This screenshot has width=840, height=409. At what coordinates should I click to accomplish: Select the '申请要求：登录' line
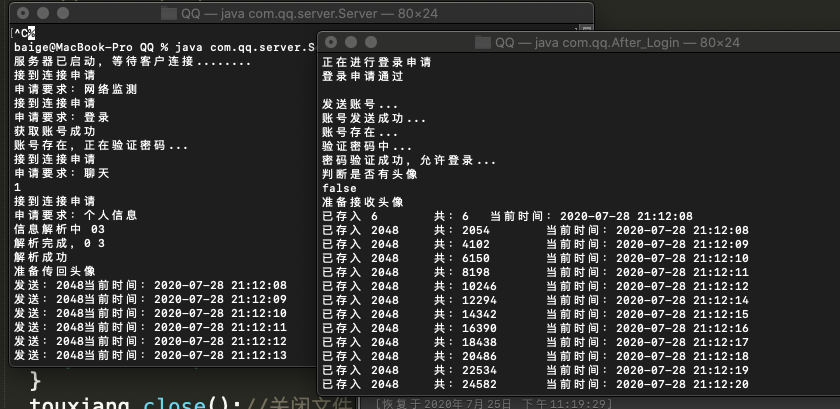tap(62, 117)
